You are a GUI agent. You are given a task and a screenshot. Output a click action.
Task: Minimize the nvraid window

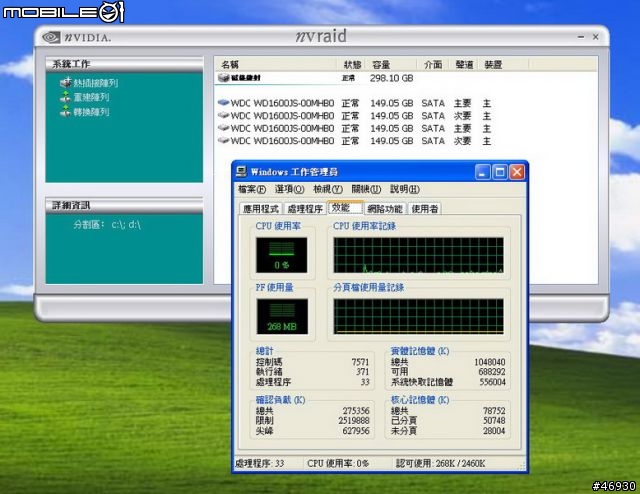click(x=581, y=37)
